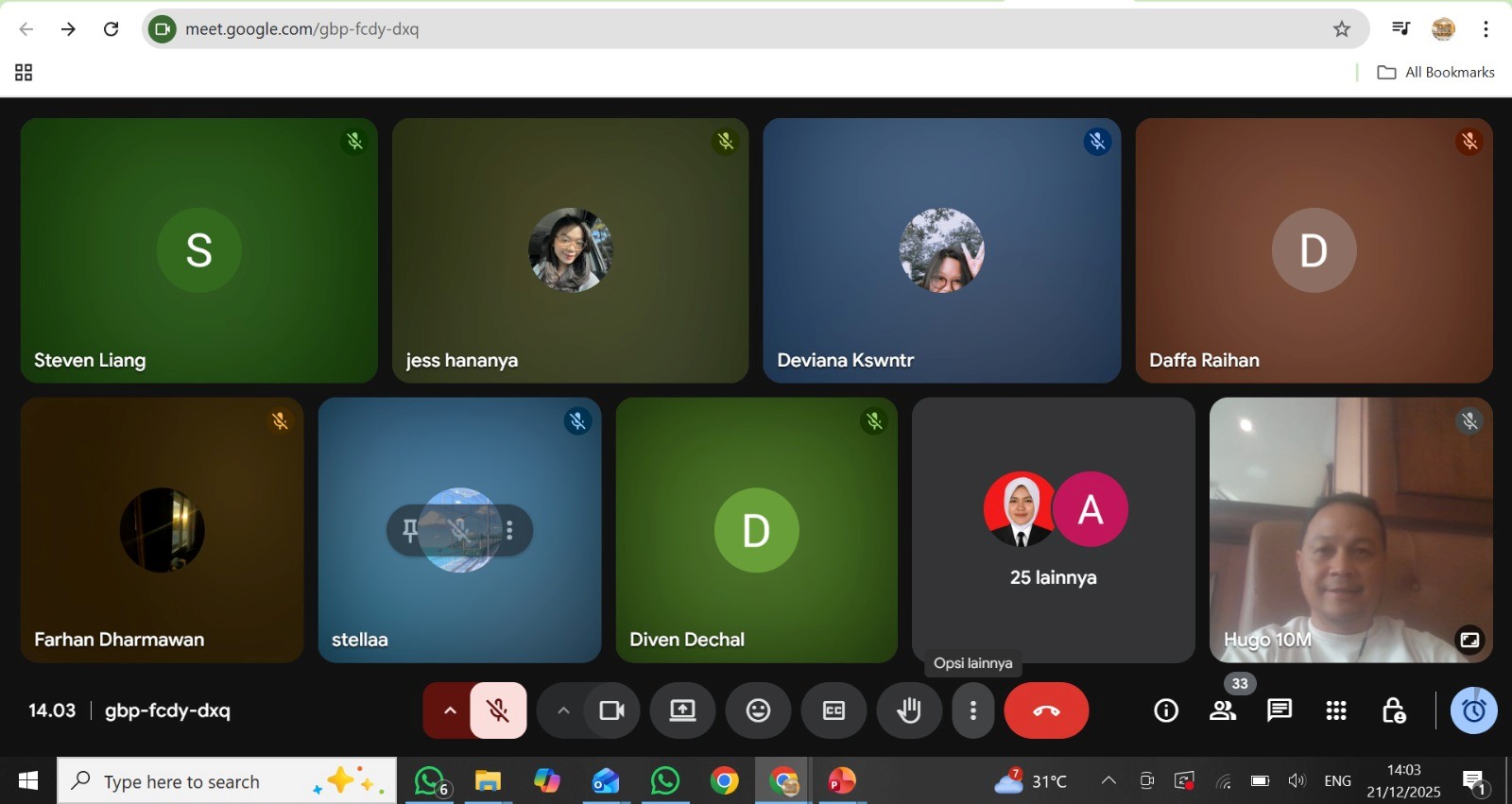Pin stellaa's video tile

coord(410,530)
